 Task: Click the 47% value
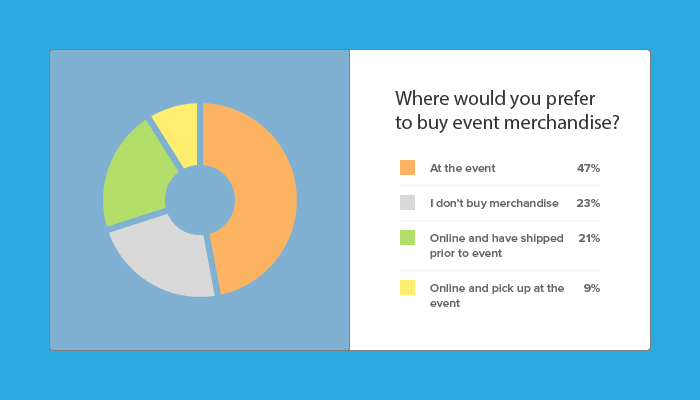click(x=588, y=168)
